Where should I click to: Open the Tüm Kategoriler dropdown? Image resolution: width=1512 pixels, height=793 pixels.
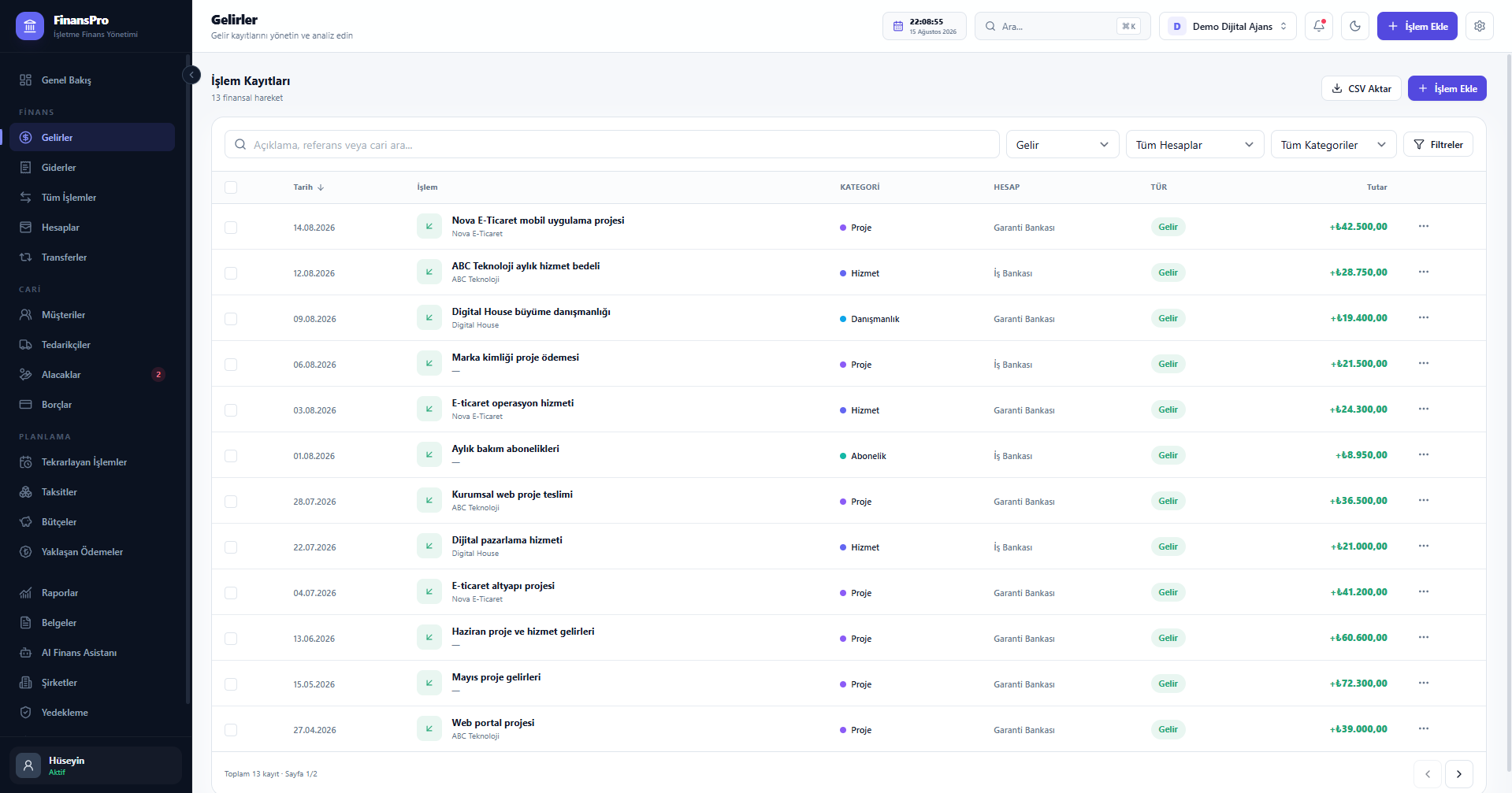[x=1333, y=145]
